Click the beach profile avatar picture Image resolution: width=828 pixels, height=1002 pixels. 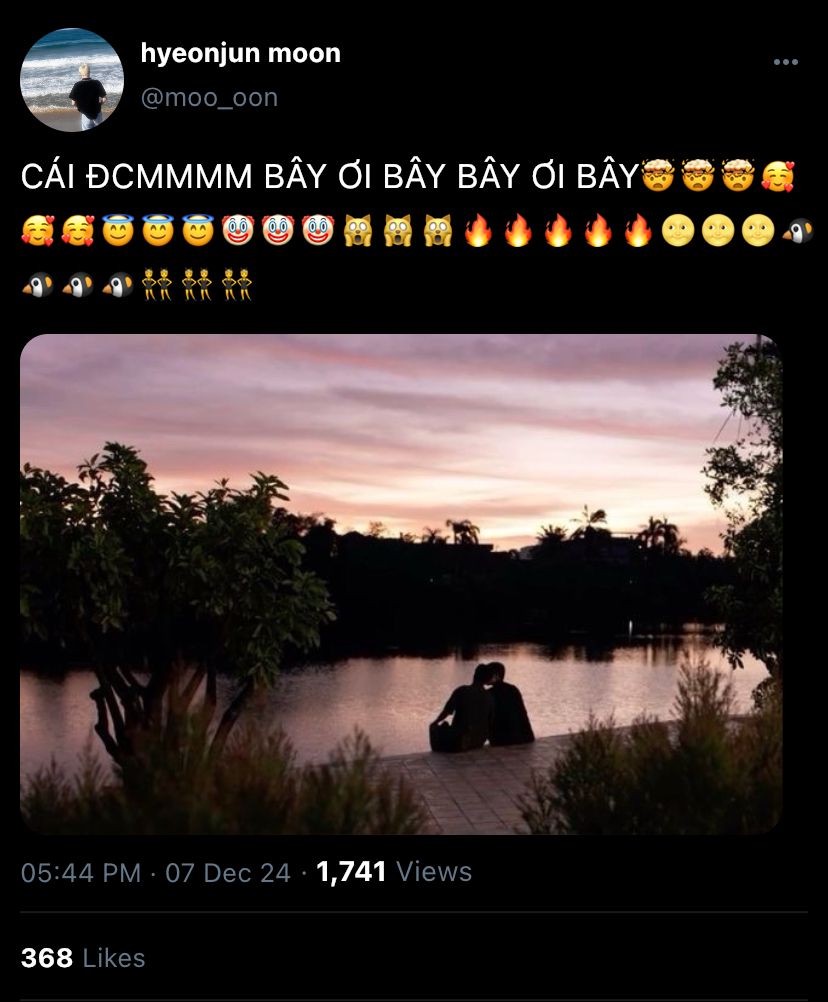tap(72, 80)
